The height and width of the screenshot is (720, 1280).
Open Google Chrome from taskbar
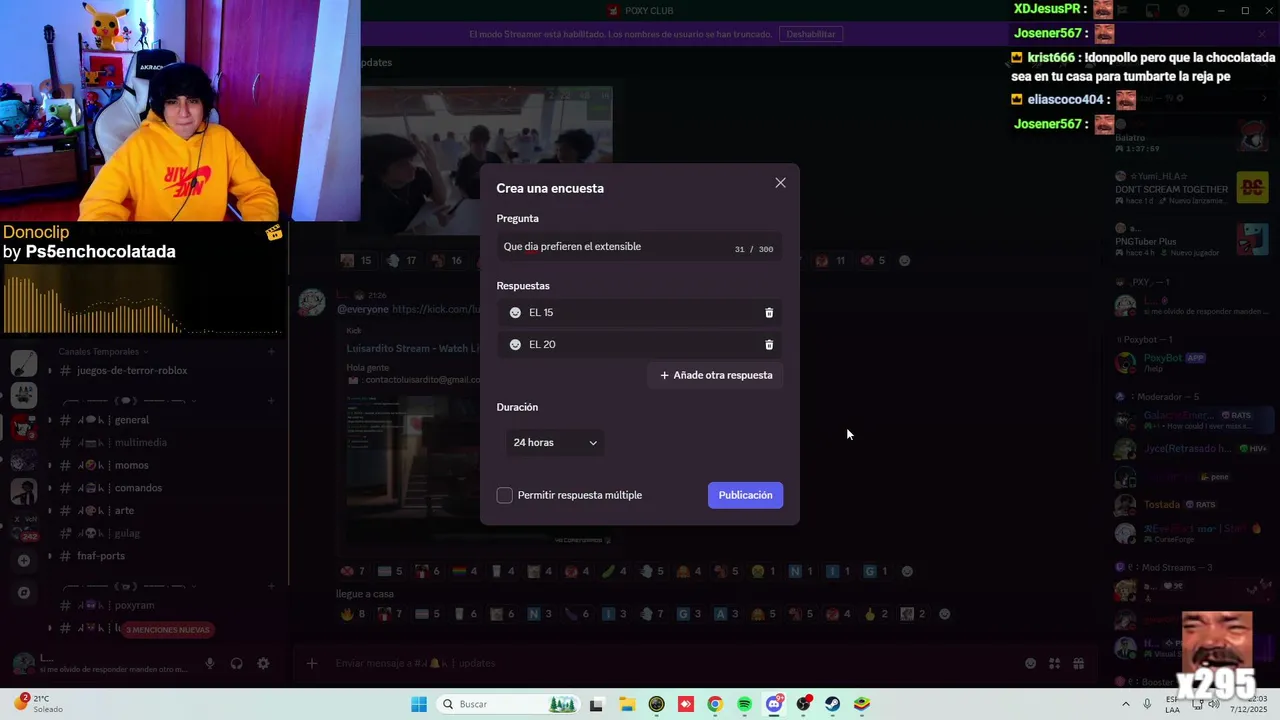click(714, 704)
